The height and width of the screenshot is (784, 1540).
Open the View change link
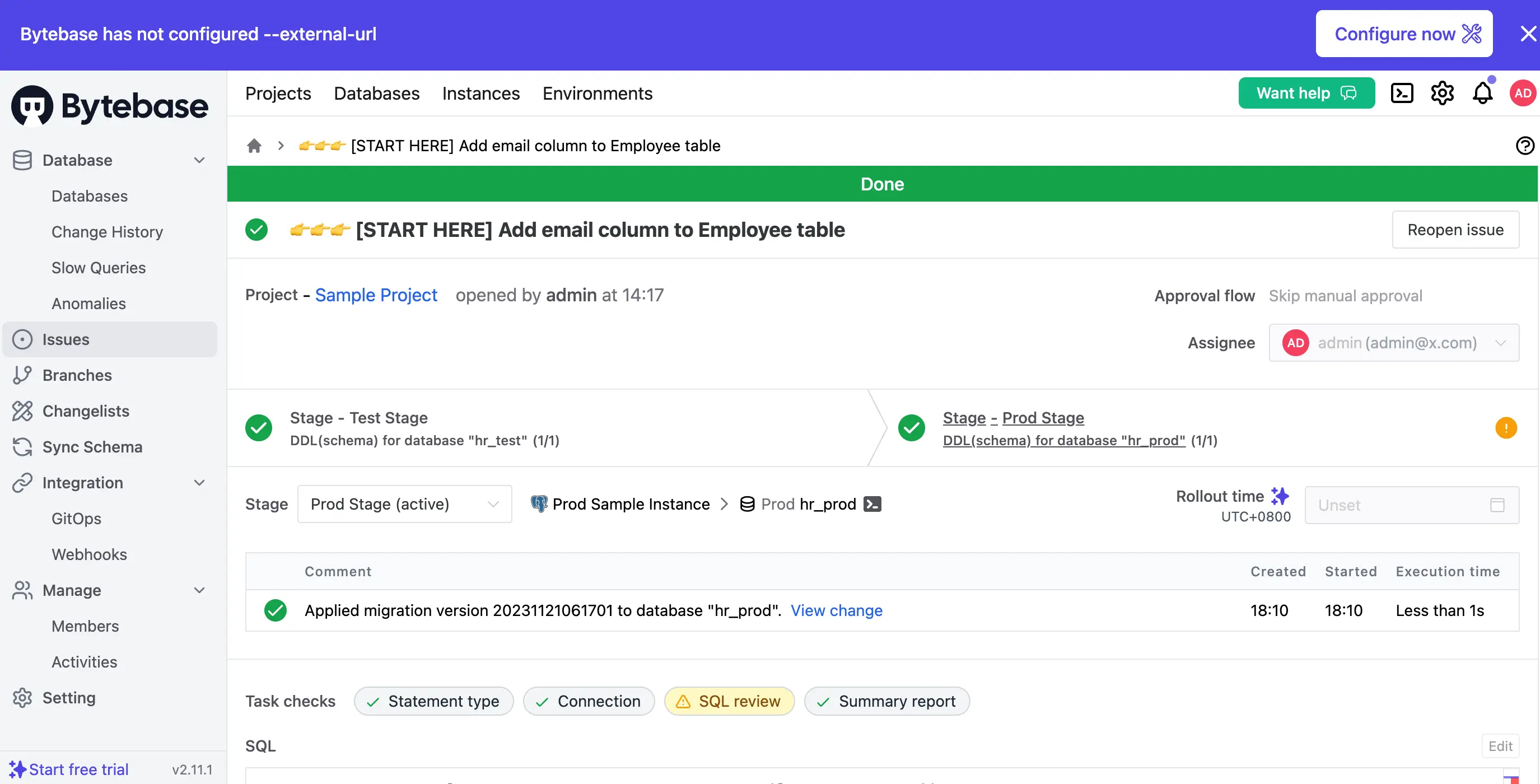836,610
